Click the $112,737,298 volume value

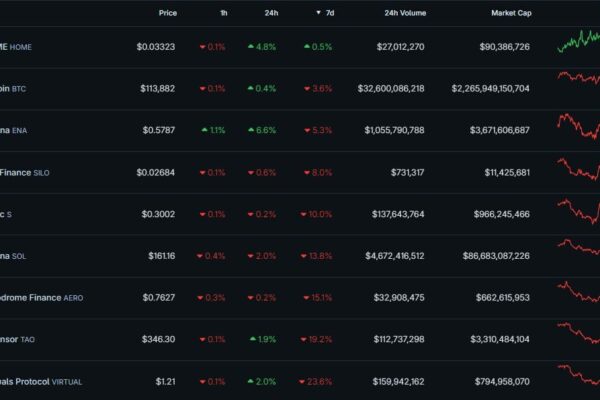(399, 339)
